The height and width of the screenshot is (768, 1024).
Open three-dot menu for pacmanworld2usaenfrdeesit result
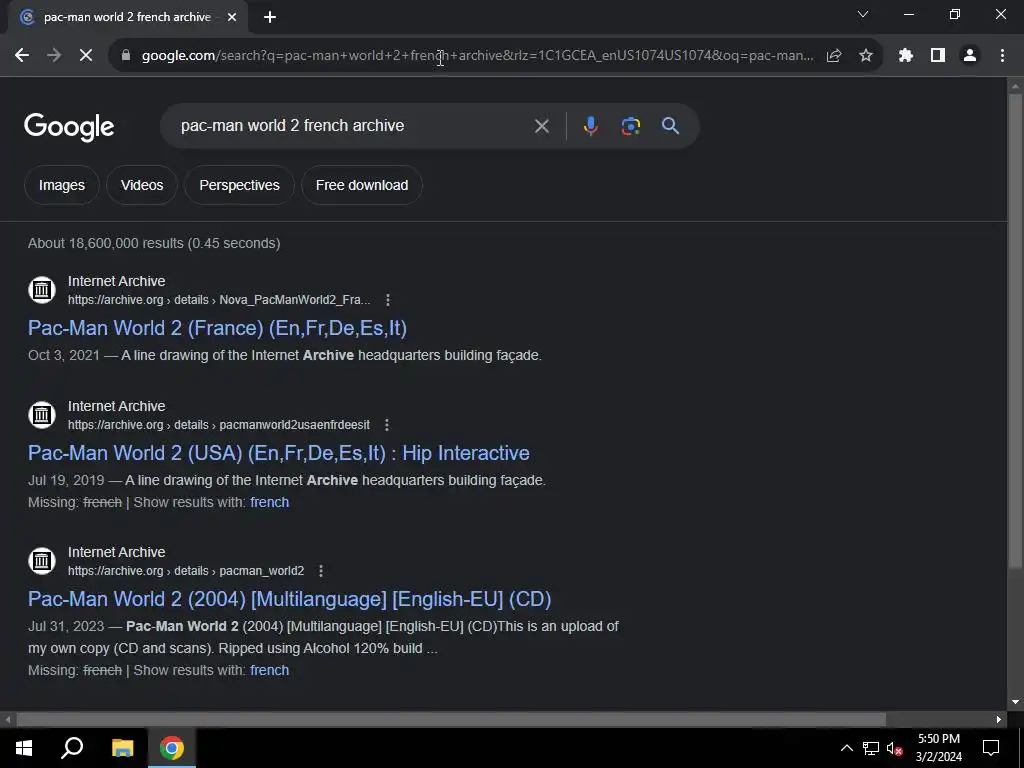387,425
